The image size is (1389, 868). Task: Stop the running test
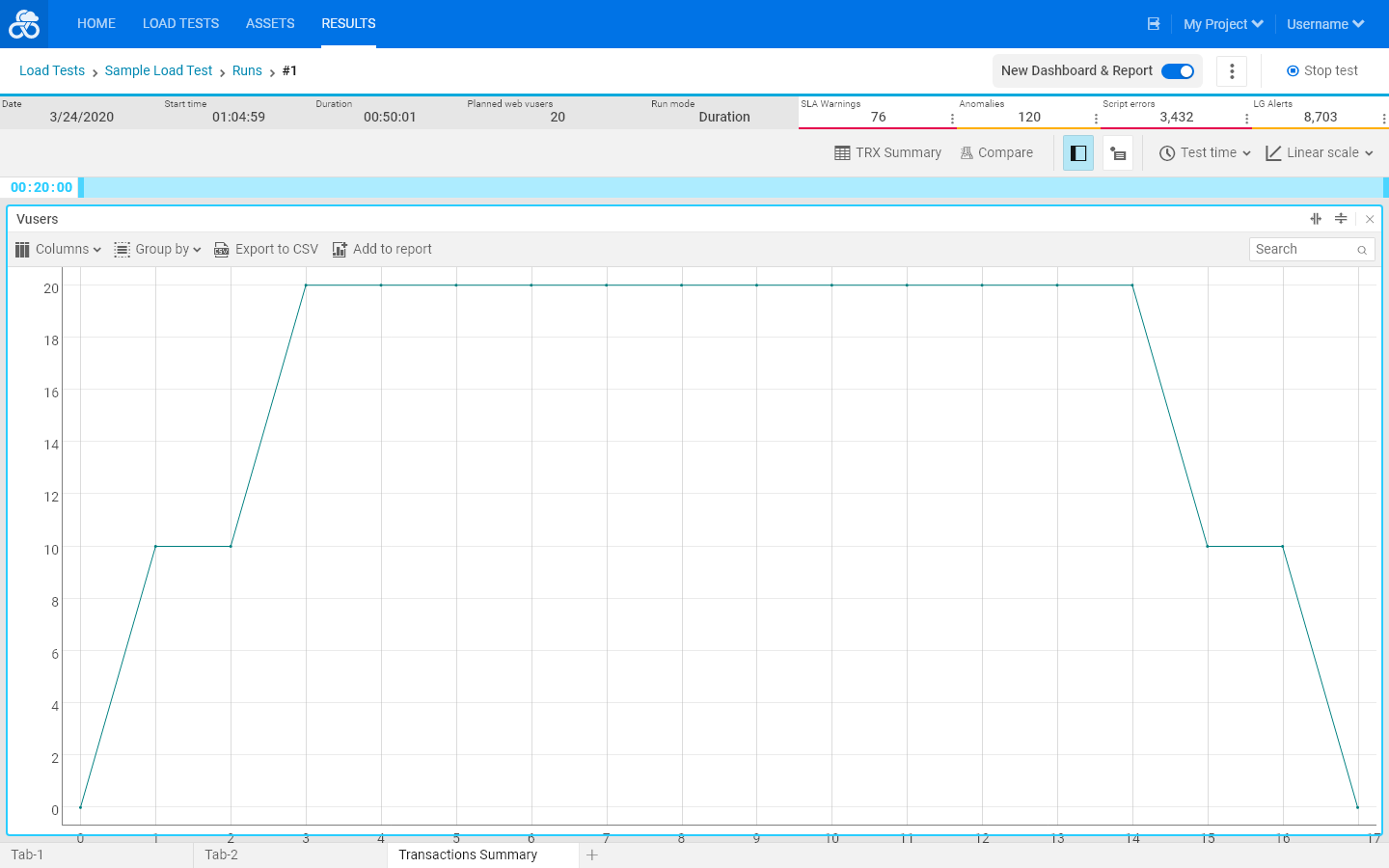click(1322, 71)
